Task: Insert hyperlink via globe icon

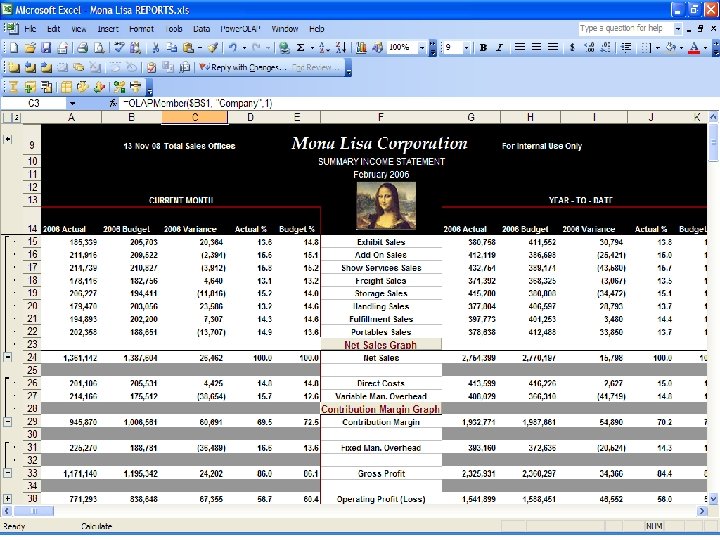Action: coord(284,47)
